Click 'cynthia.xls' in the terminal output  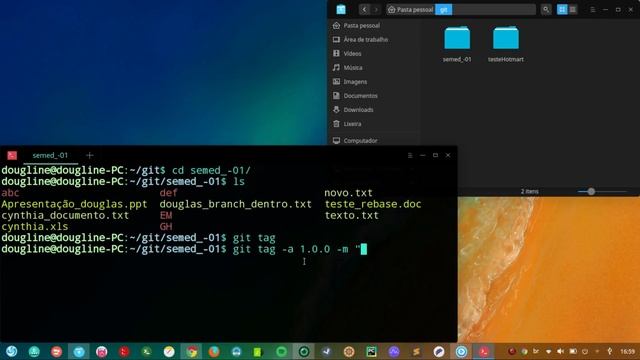pos(35,227)
